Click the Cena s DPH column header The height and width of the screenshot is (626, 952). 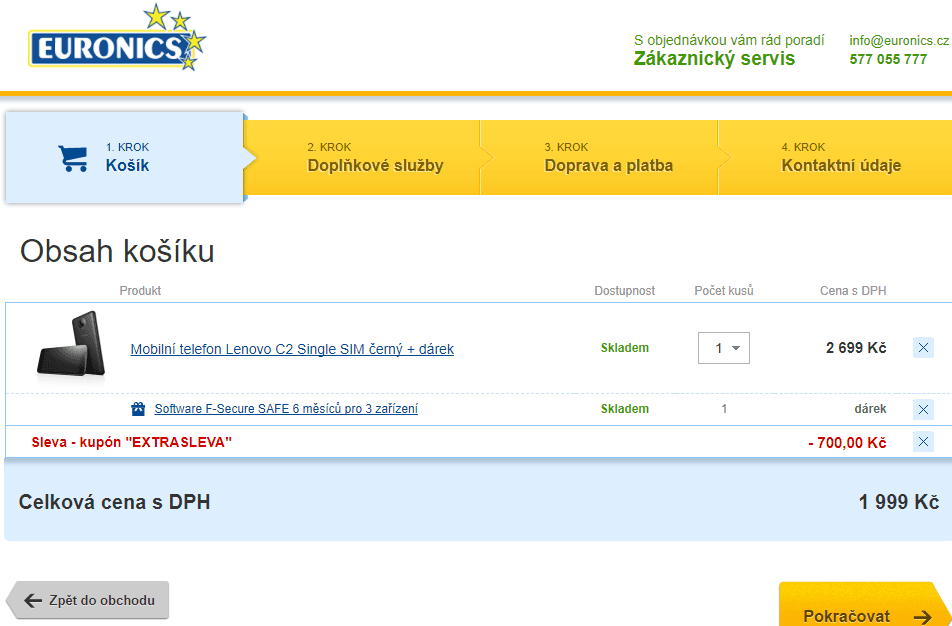pos(853,291)
